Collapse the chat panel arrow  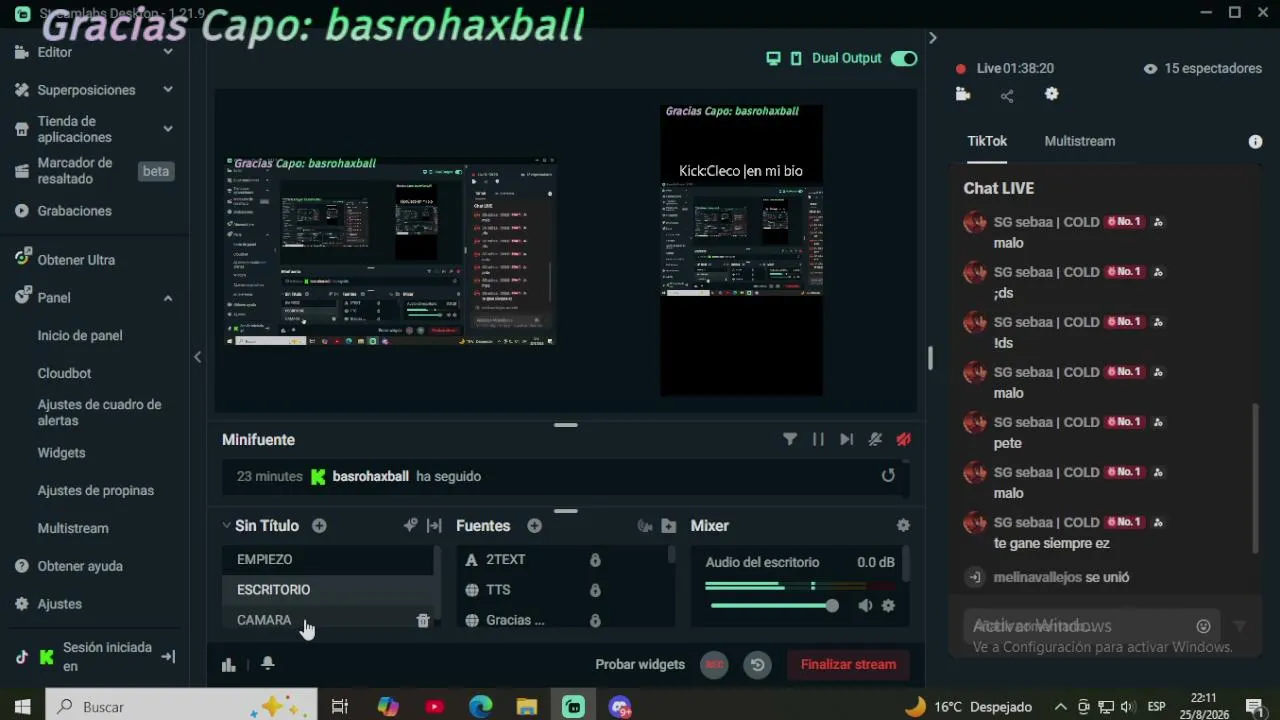tap(933, 38)
